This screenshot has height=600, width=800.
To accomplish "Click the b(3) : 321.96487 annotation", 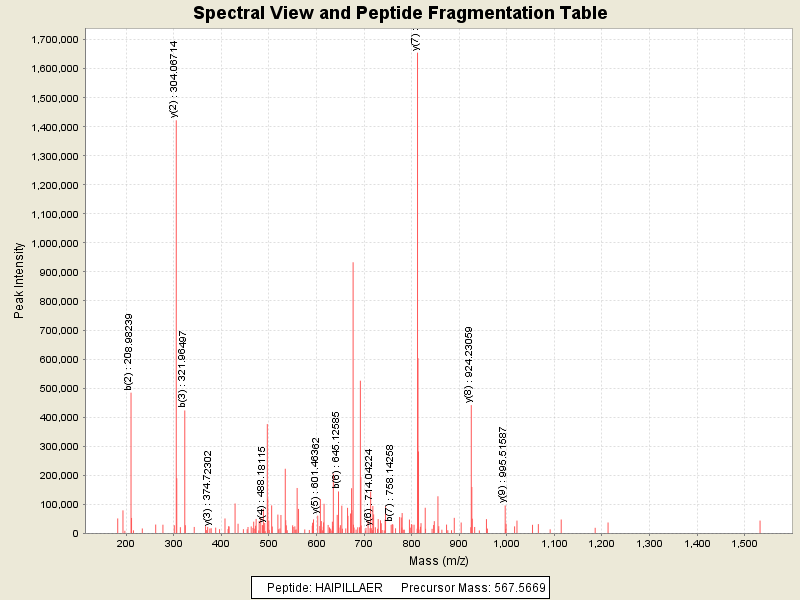I will 183,368.
